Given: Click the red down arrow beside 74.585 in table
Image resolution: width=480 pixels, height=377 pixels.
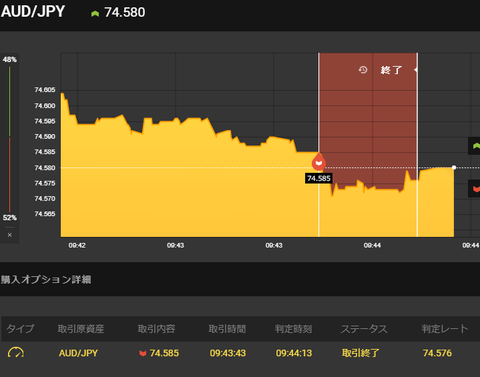Looking at the screenshot, I should 143,353.
